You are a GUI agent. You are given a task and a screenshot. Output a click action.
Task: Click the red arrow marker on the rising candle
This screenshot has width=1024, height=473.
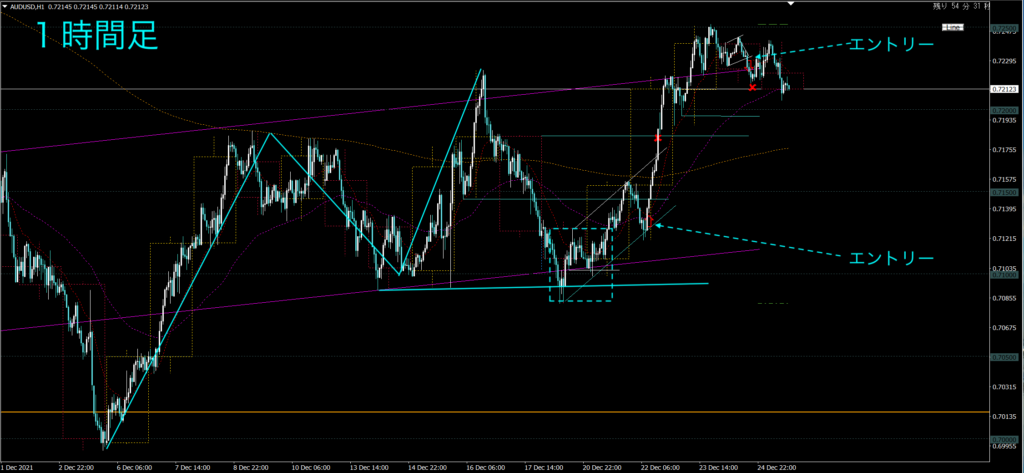657,136
